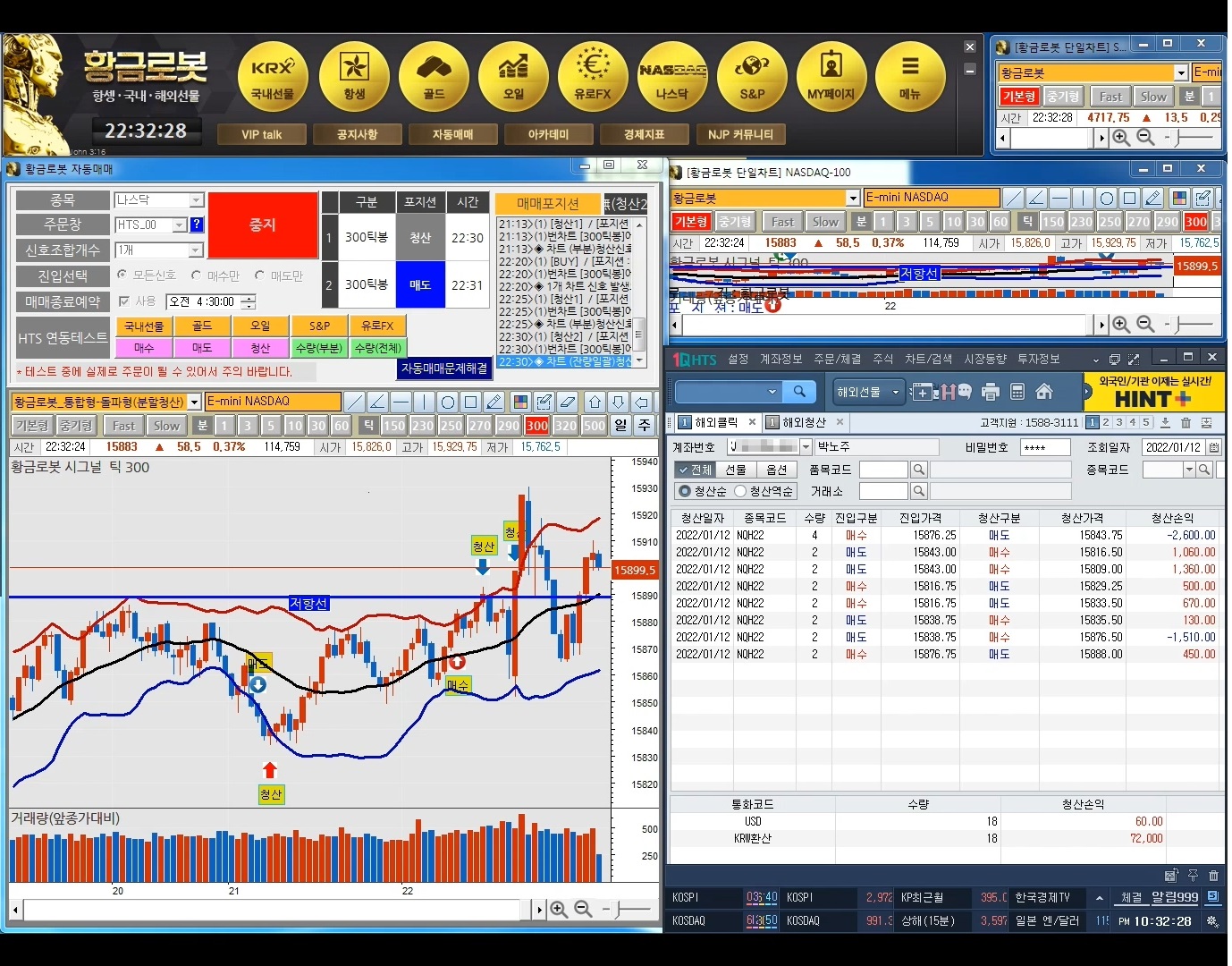Select the horizontal line tool in main chart
Screen dimensions: 1232x966
coord(401,402)
